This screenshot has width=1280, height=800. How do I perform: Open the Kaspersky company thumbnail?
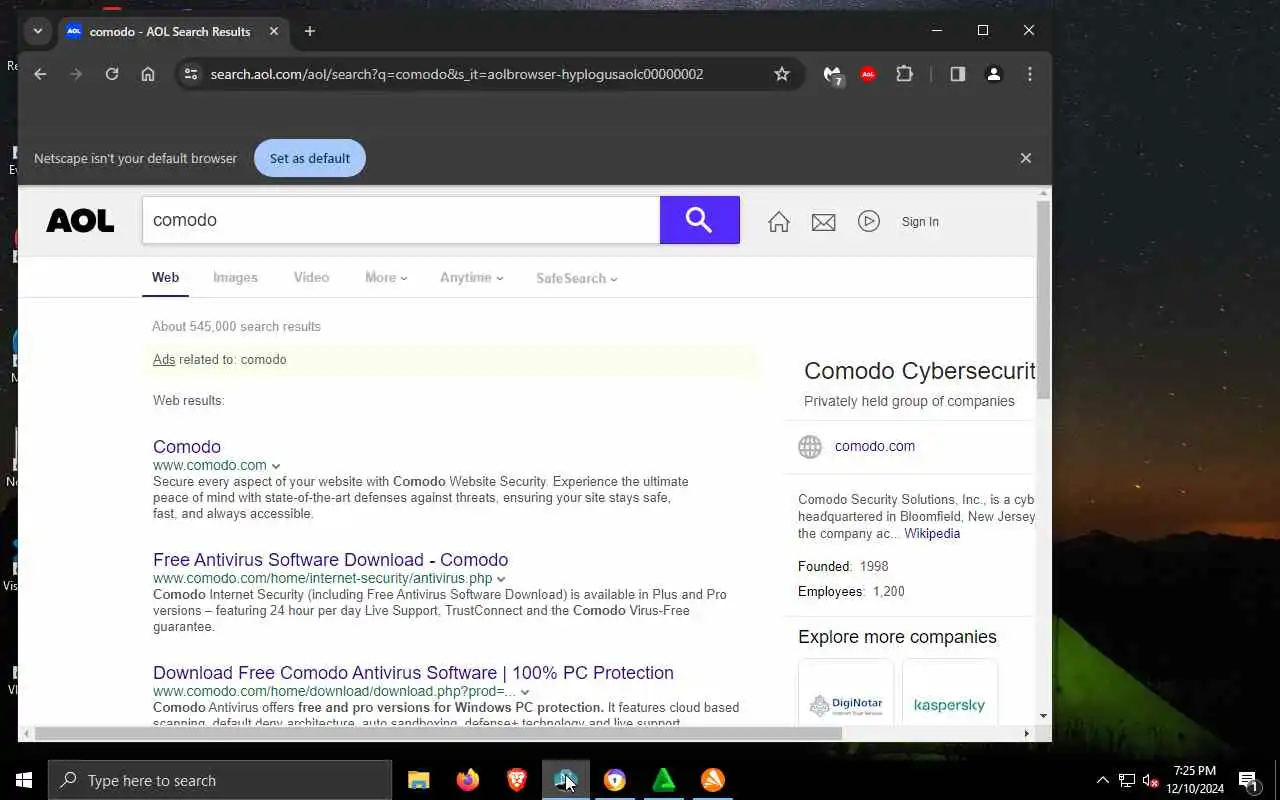click(950, 690)
